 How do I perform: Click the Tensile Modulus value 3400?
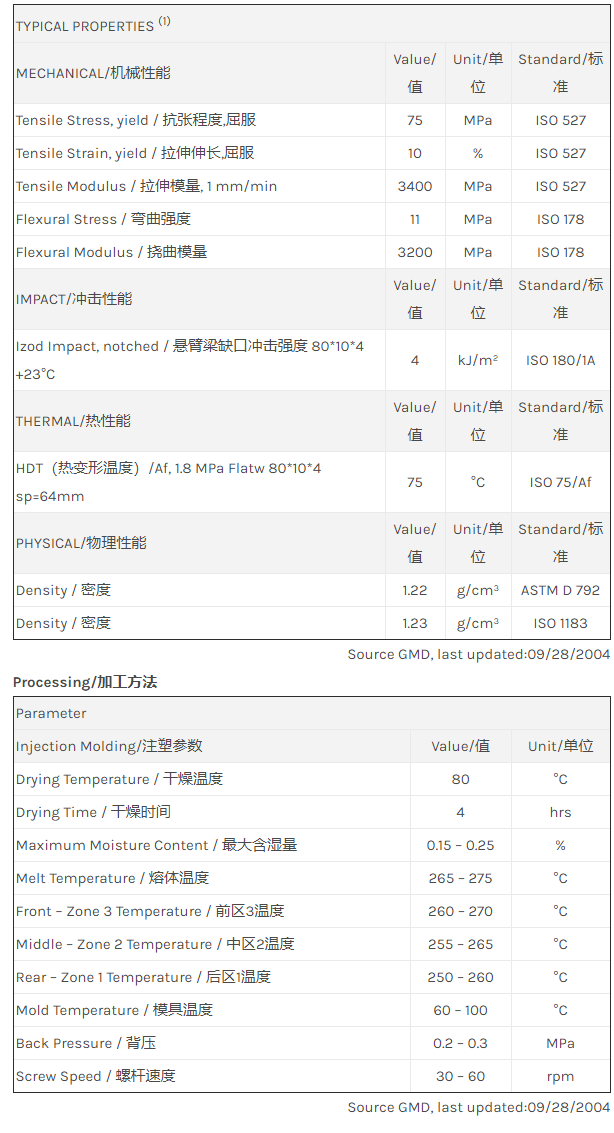tap(415, 186)
